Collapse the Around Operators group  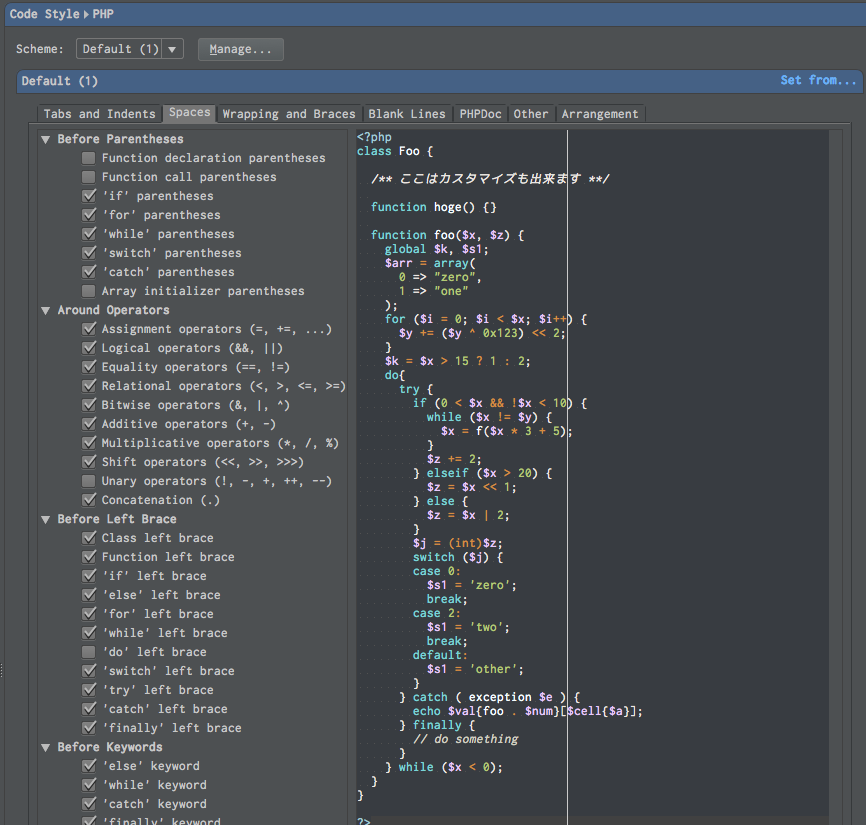pyautogui.click(x=45, y=310)
